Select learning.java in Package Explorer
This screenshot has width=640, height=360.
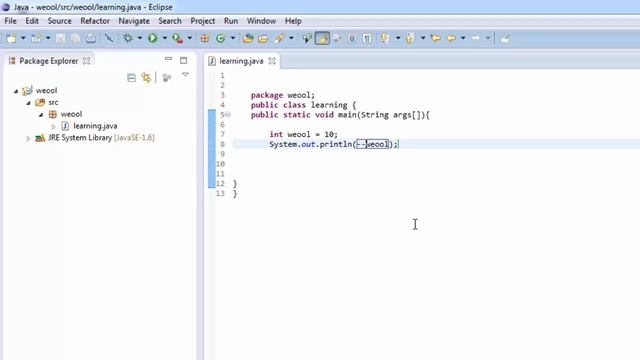click(95, 126)
